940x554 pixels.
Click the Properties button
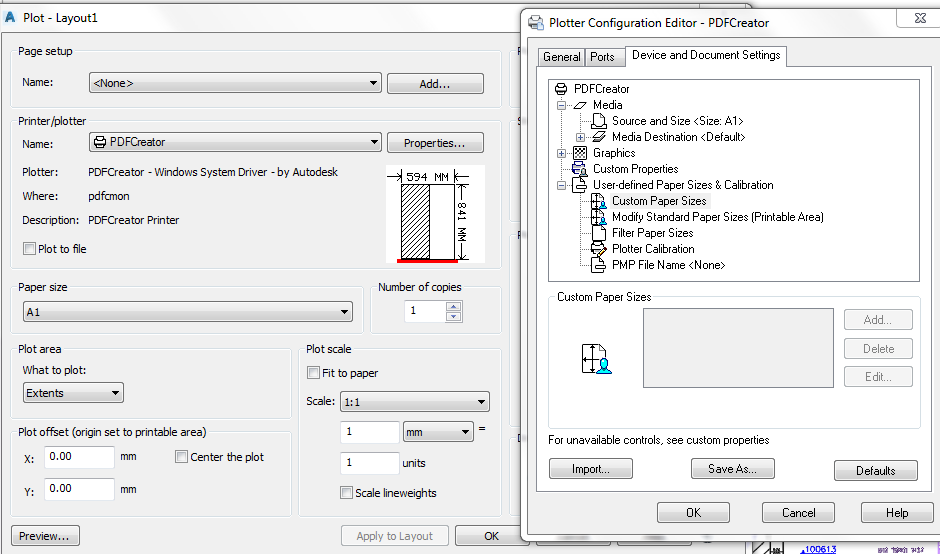pyautogui.click(x=435, y=143)
